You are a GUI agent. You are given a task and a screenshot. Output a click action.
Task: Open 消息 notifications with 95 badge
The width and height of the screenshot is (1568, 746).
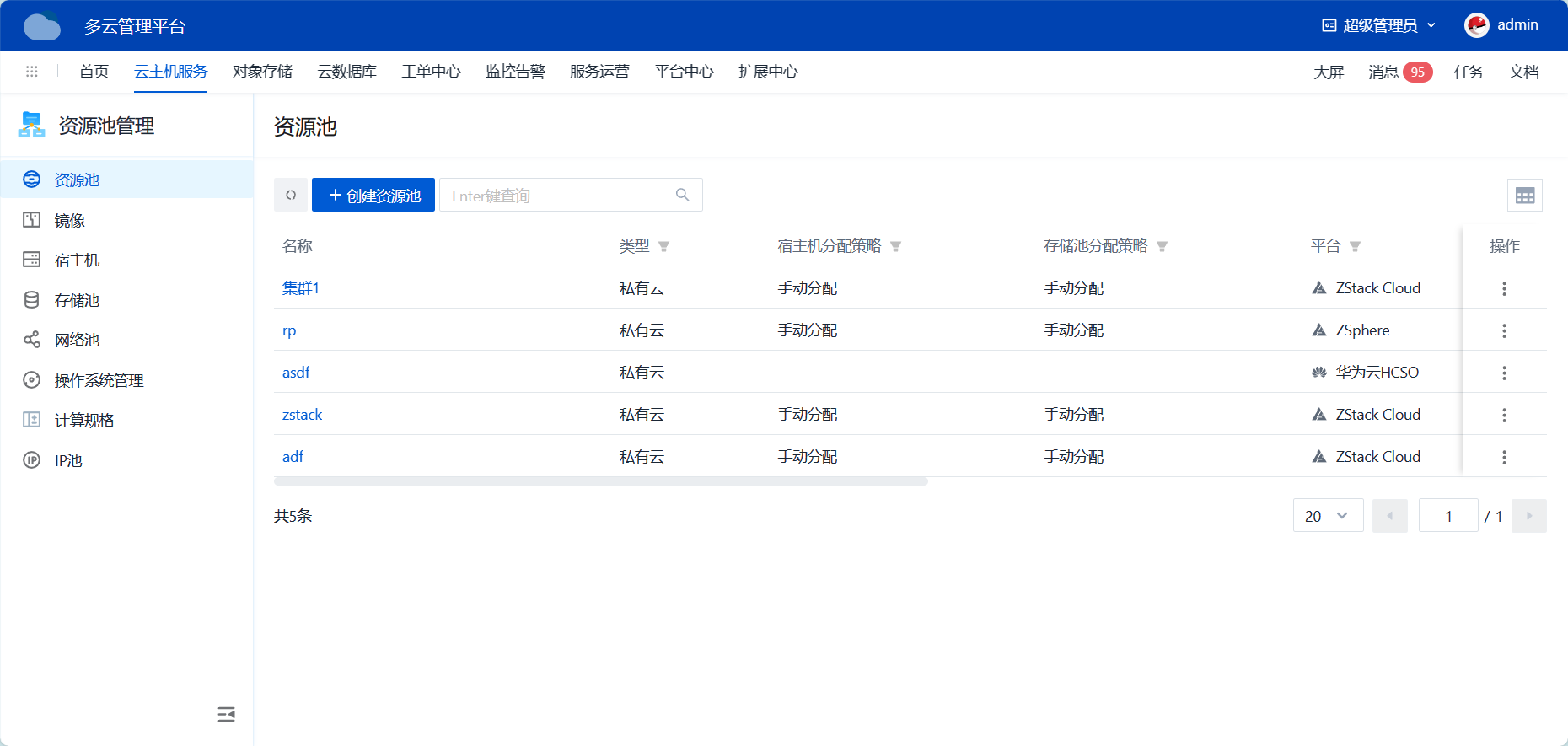coord(1400,72)
